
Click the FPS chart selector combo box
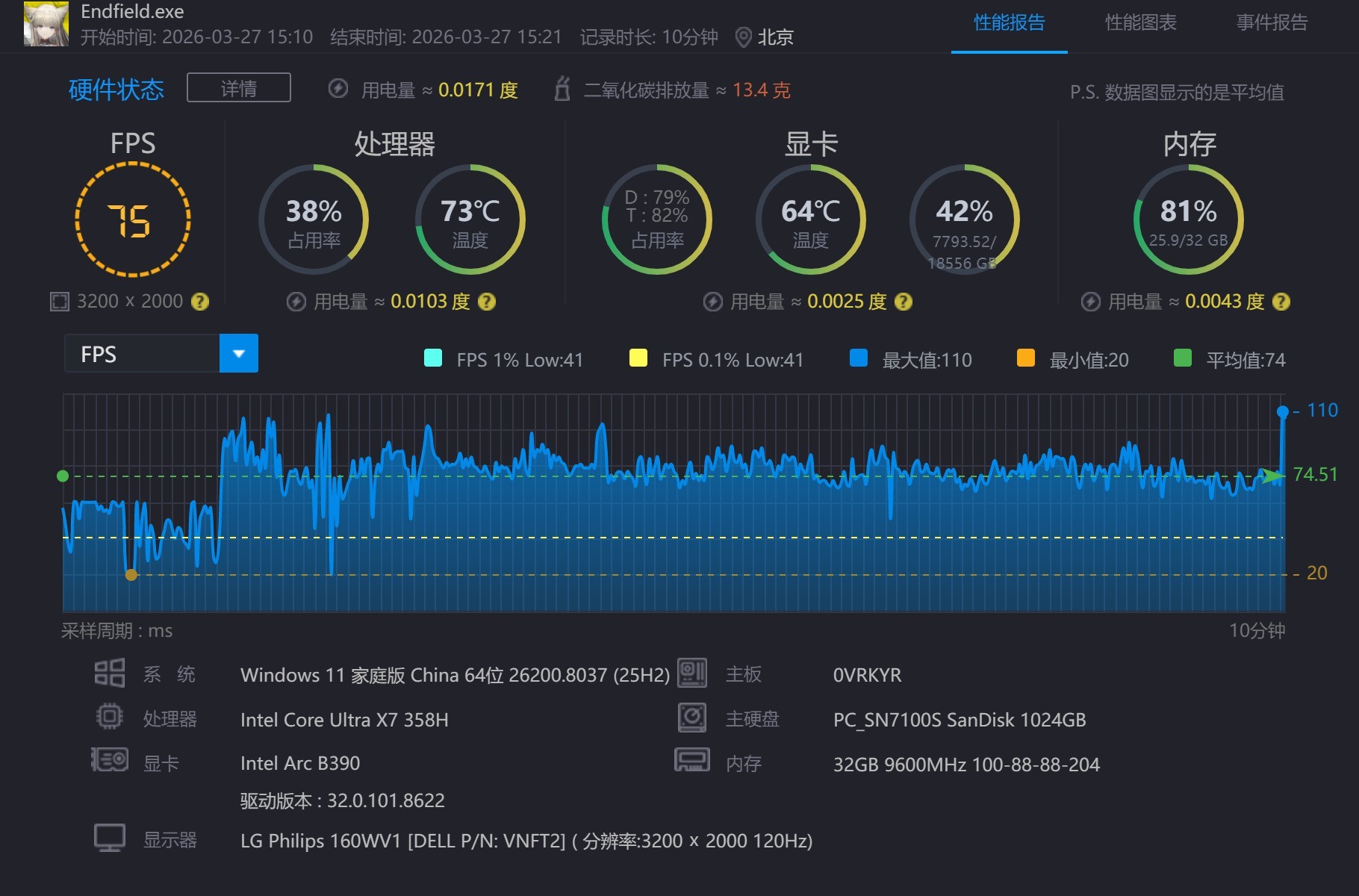[x=143, y=353]
